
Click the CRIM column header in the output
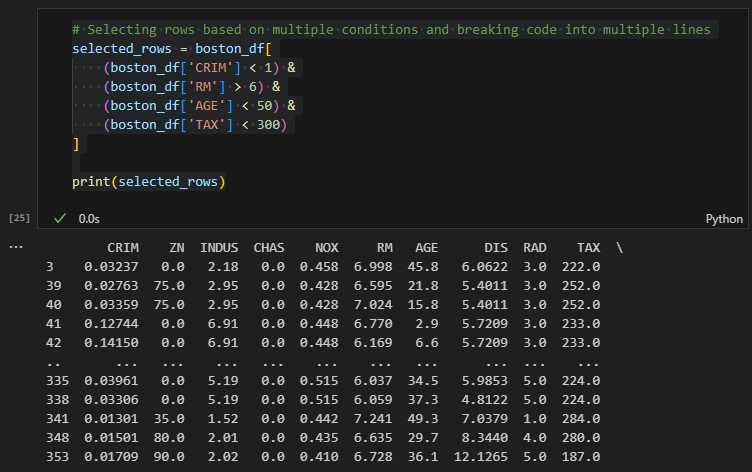[x=123, y=248]
